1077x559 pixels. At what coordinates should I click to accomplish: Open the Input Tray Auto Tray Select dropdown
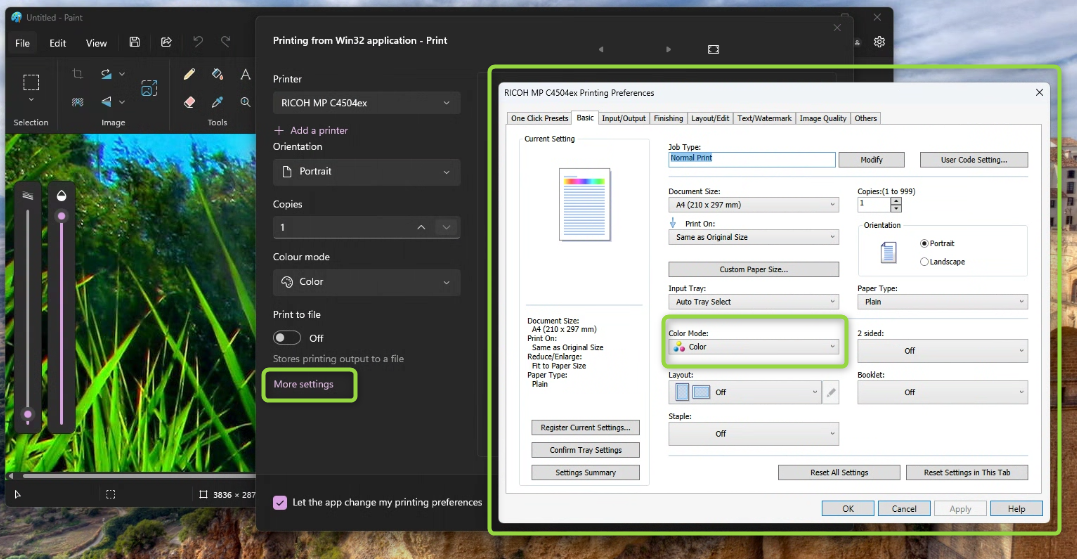[x=753, y=301]
